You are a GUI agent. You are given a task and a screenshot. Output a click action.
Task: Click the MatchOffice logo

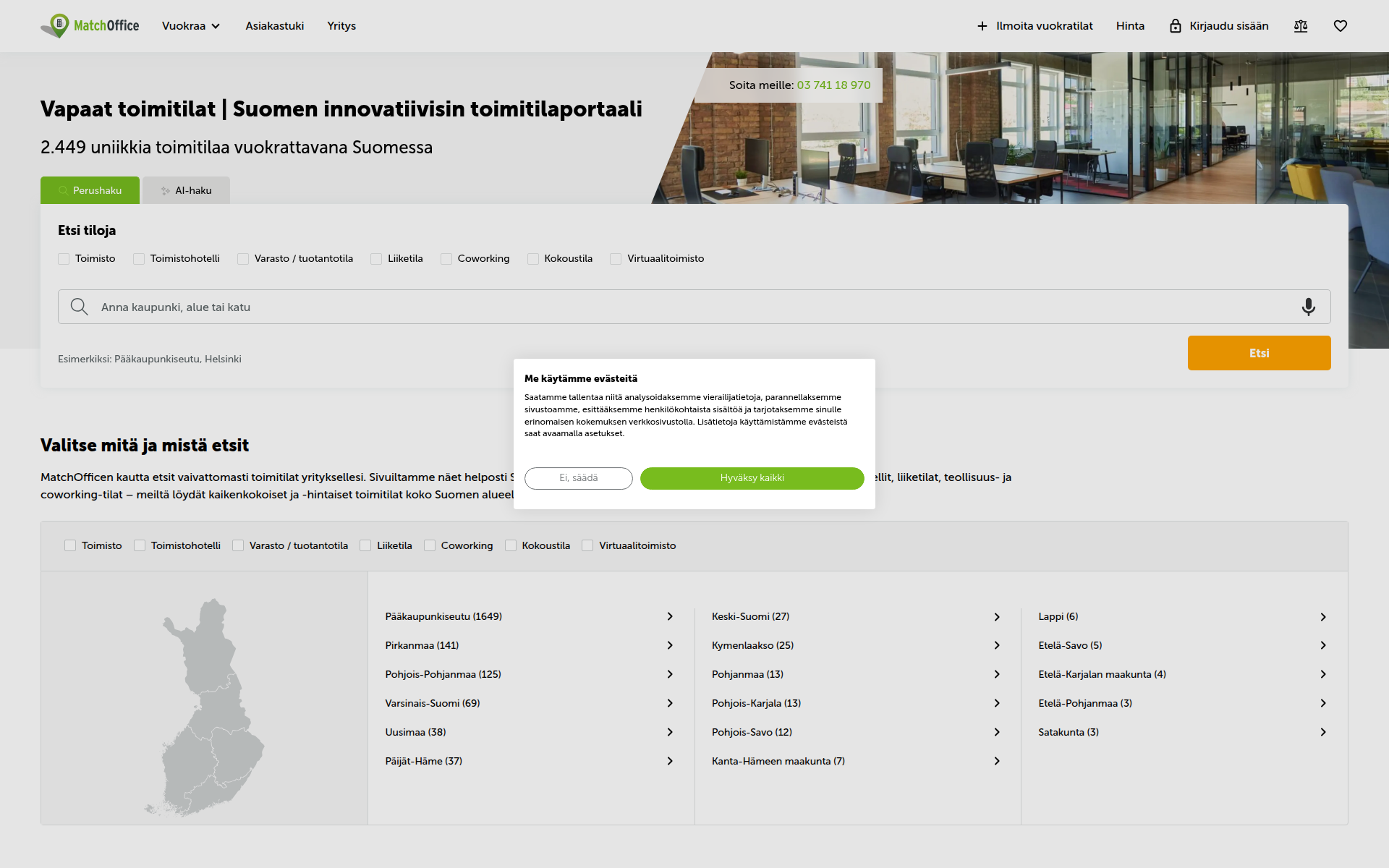tap(90, 26)
